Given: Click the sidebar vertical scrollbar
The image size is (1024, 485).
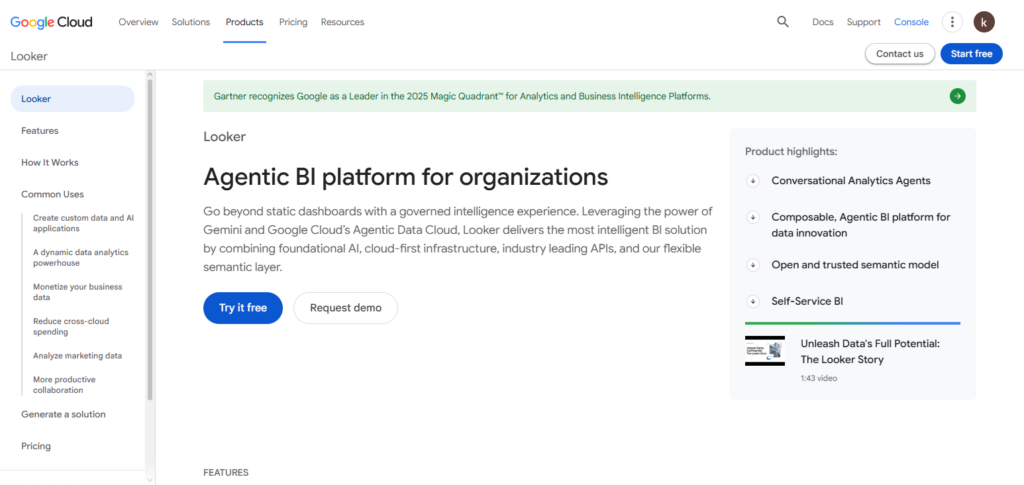Looking at the screenshot, I should click(150, 239).
